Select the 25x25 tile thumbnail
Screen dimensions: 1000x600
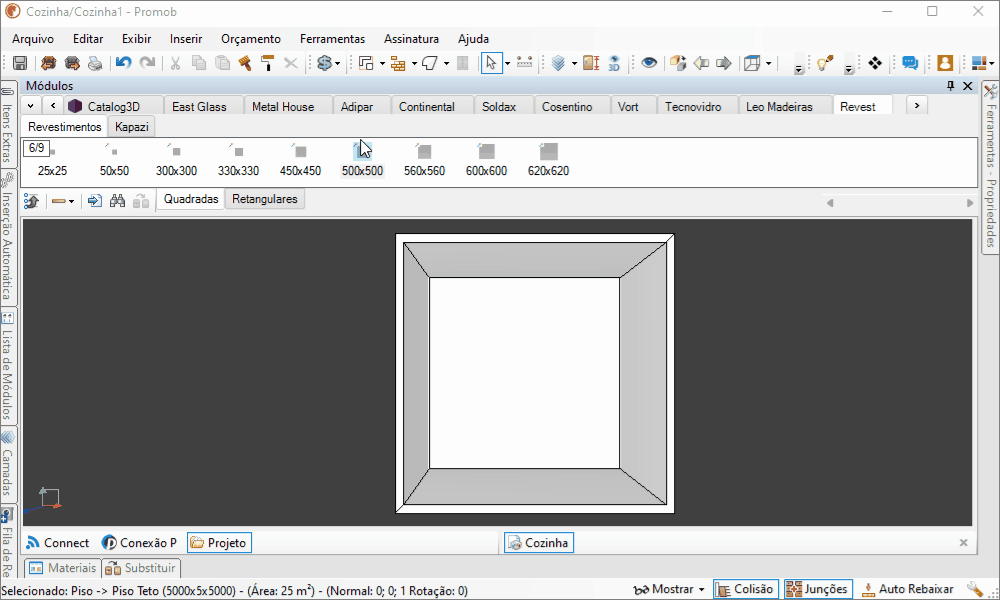pos(52,159)
